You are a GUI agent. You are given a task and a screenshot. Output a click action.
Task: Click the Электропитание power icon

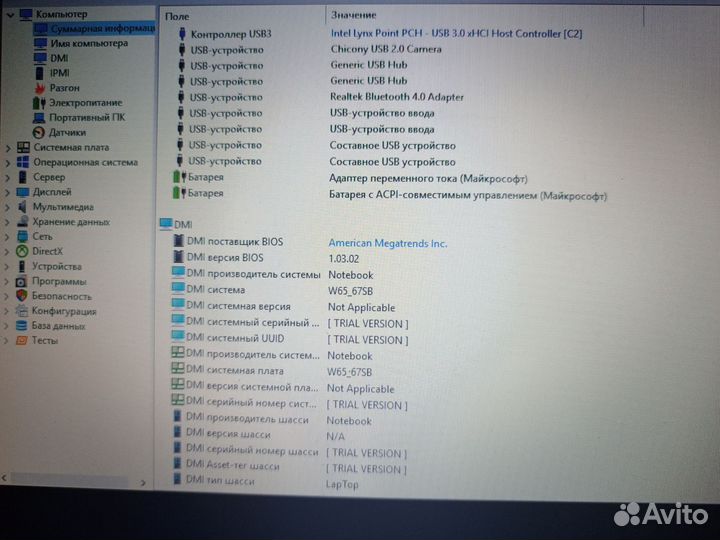(39, 103)
